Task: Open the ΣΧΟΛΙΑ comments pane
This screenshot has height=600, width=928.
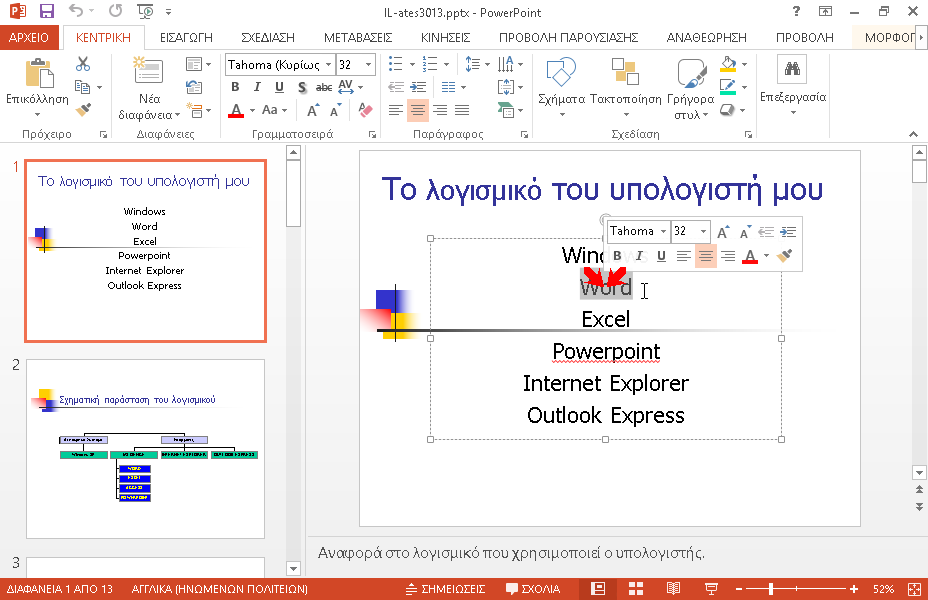Action: (533, 589)
